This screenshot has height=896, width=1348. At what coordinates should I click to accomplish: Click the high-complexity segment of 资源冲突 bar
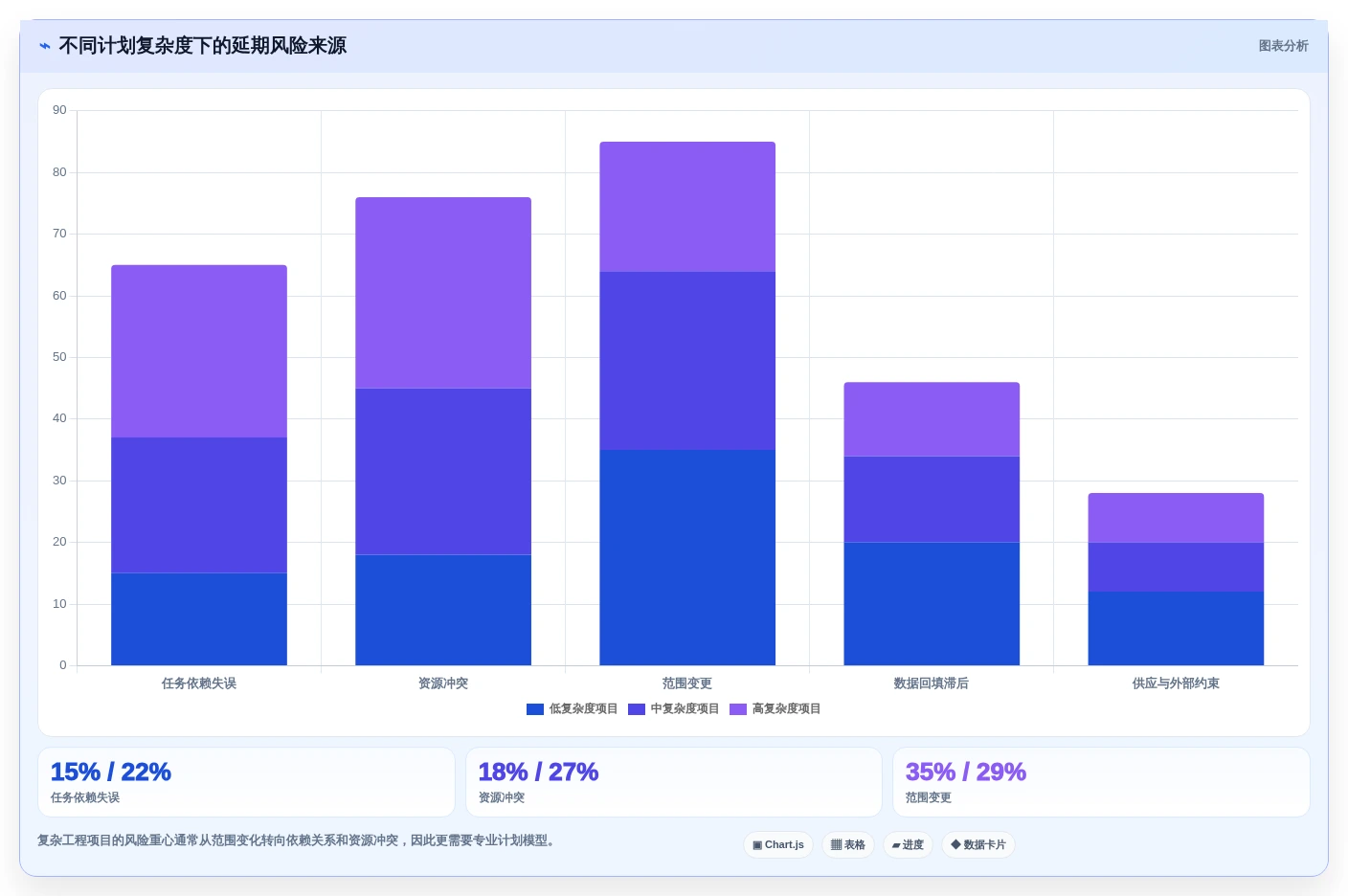443,293
